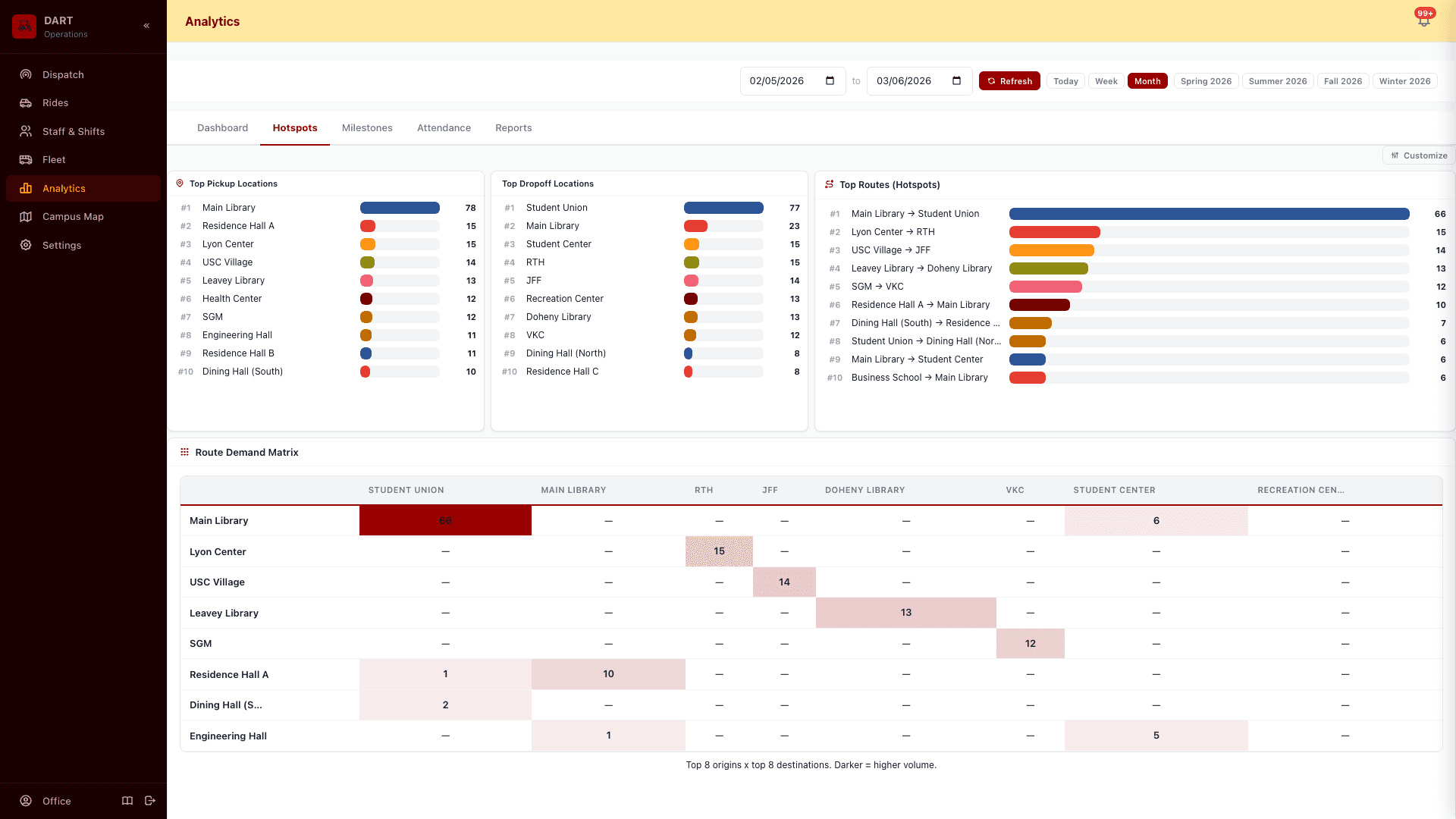Click the Refresh button
Viewport: 1456px width, 819px height.
coord(1009,81)
